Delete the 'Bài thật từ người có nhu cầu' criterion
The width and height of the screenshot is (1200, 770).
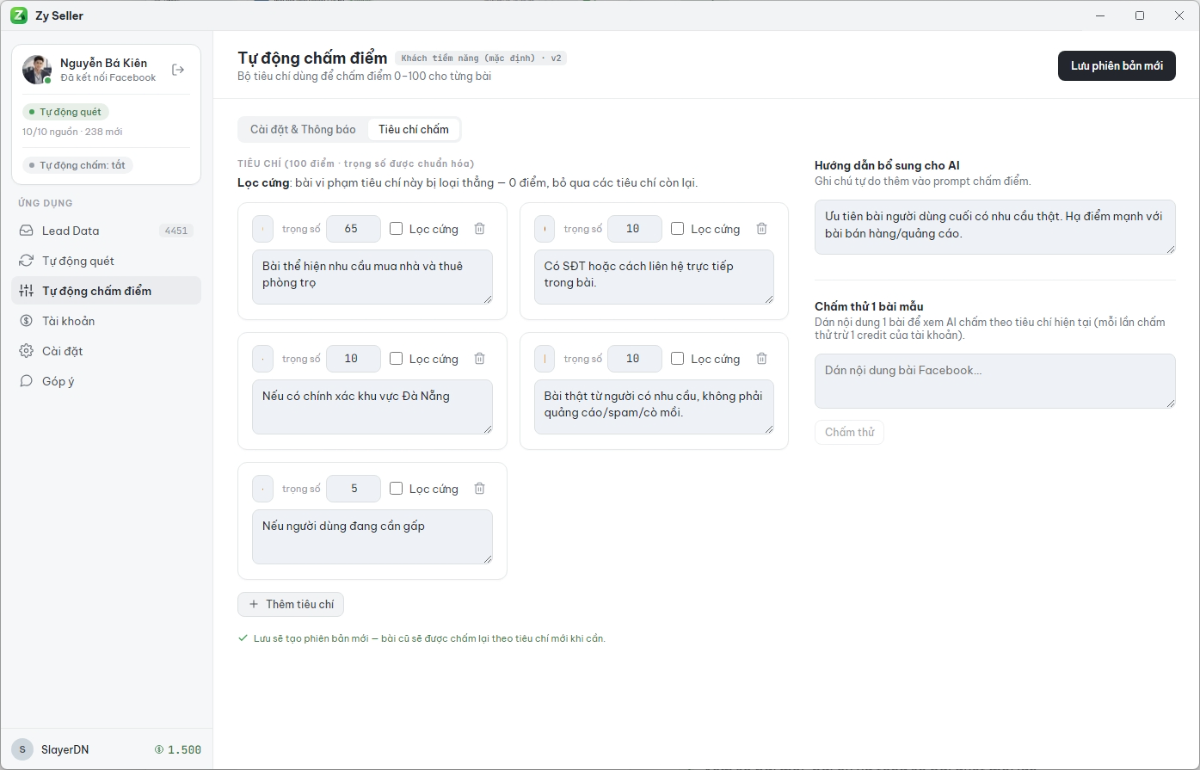761,359
